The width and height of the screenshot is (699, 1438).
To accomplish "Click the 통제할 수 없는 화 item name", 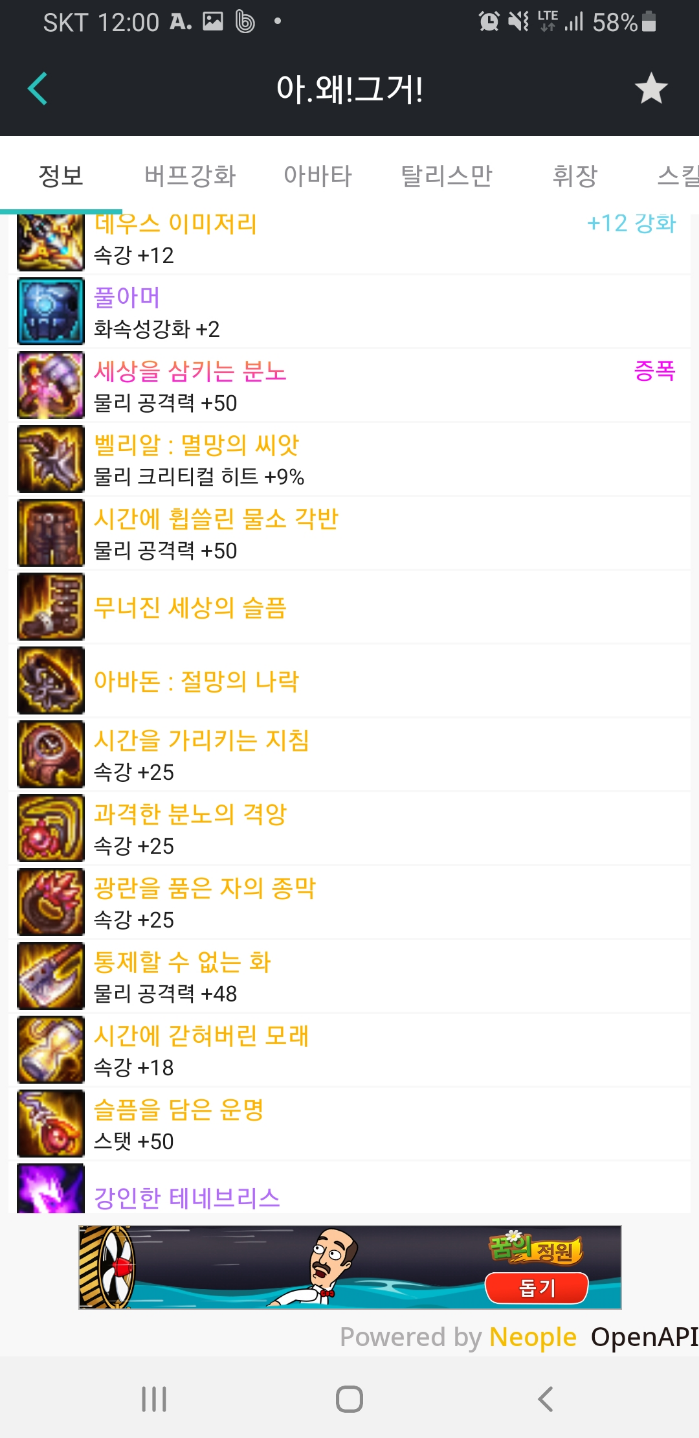I will (182, 962).
